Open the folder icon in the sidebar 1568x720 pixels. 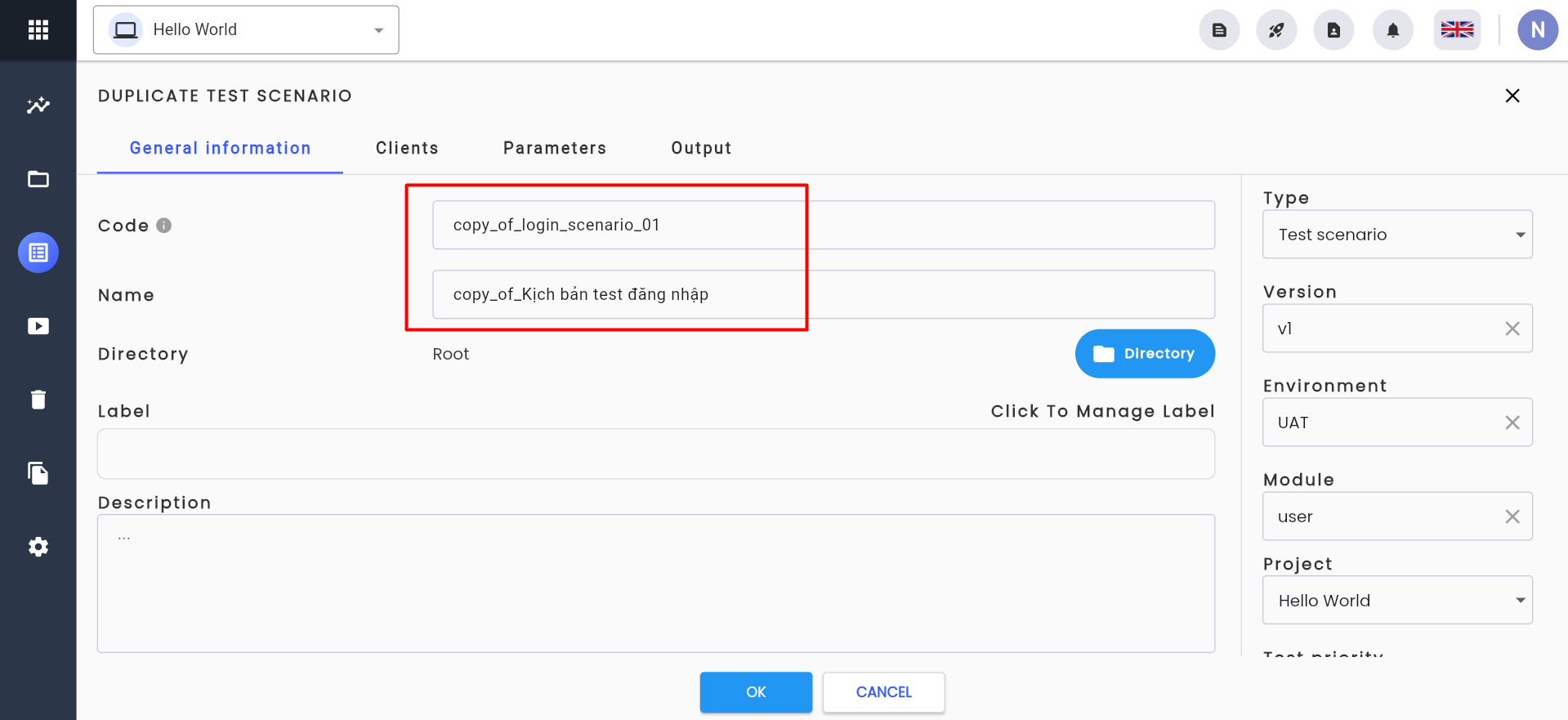point(38,179)
